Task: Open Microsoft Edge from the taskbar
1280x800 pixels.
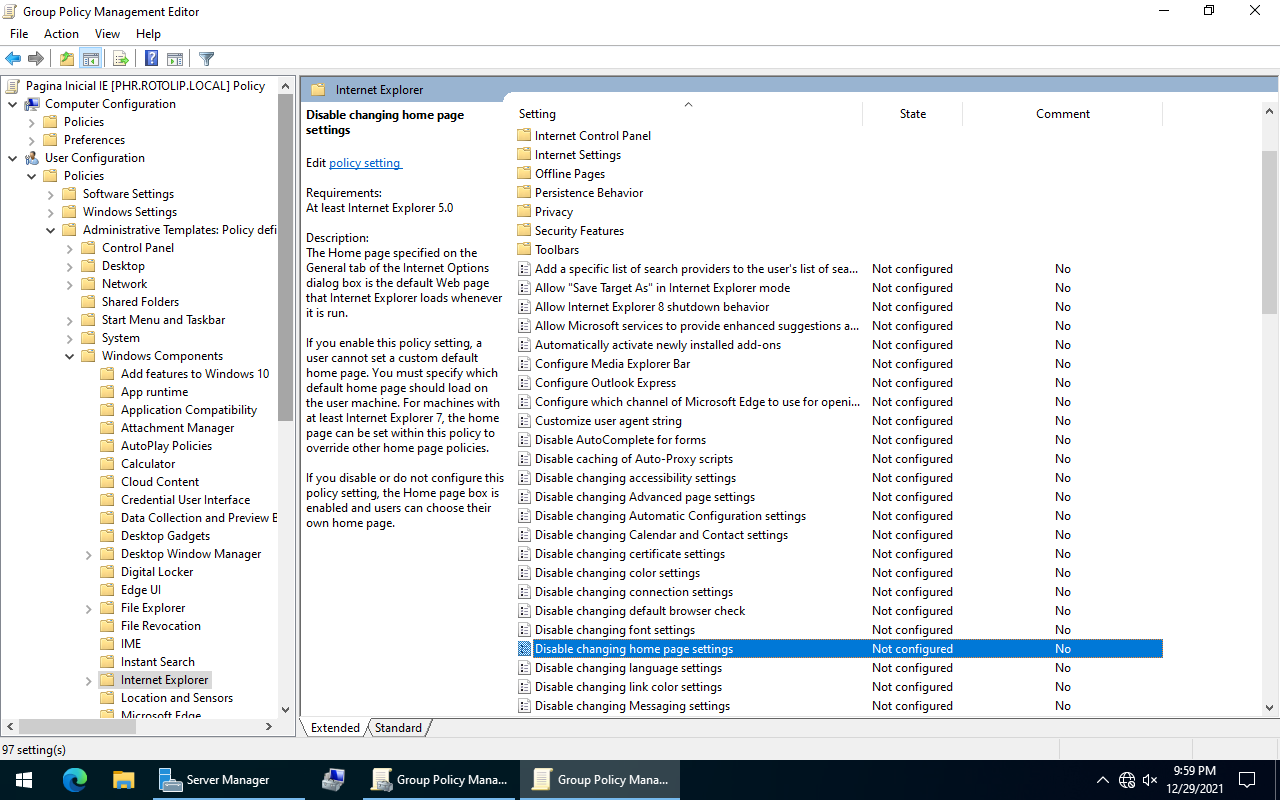Action: [x=75, y=780]
